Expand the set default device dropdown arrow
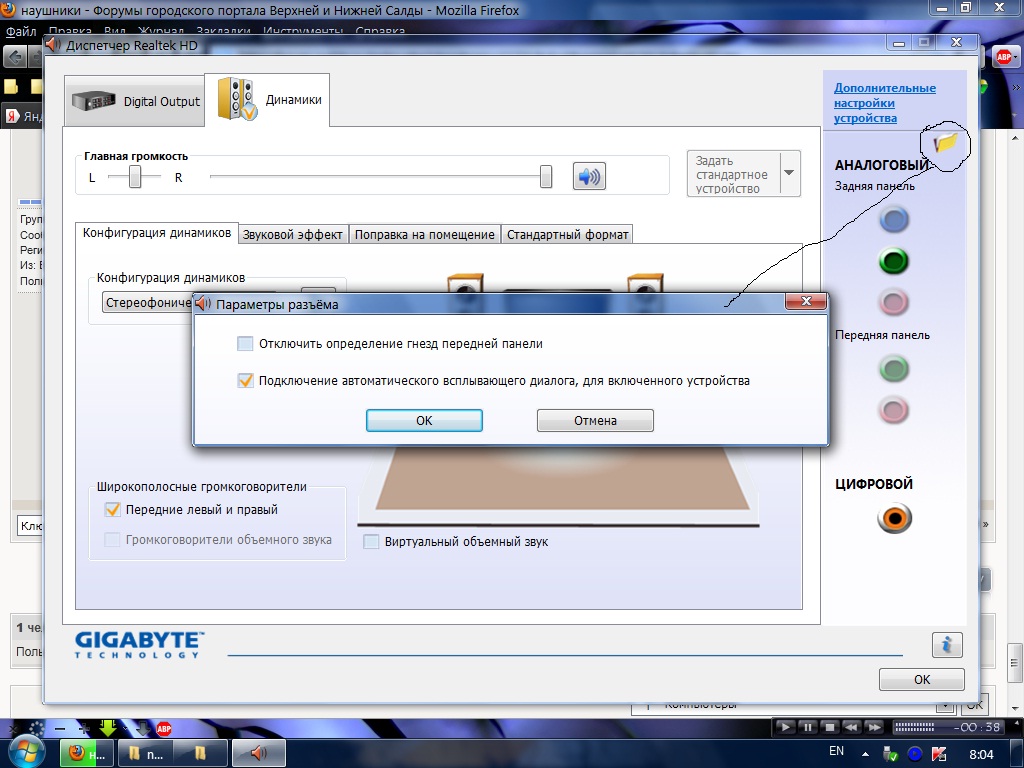Image resolution: width=1024 pixels, height=768 pixels. click(789, 173)
